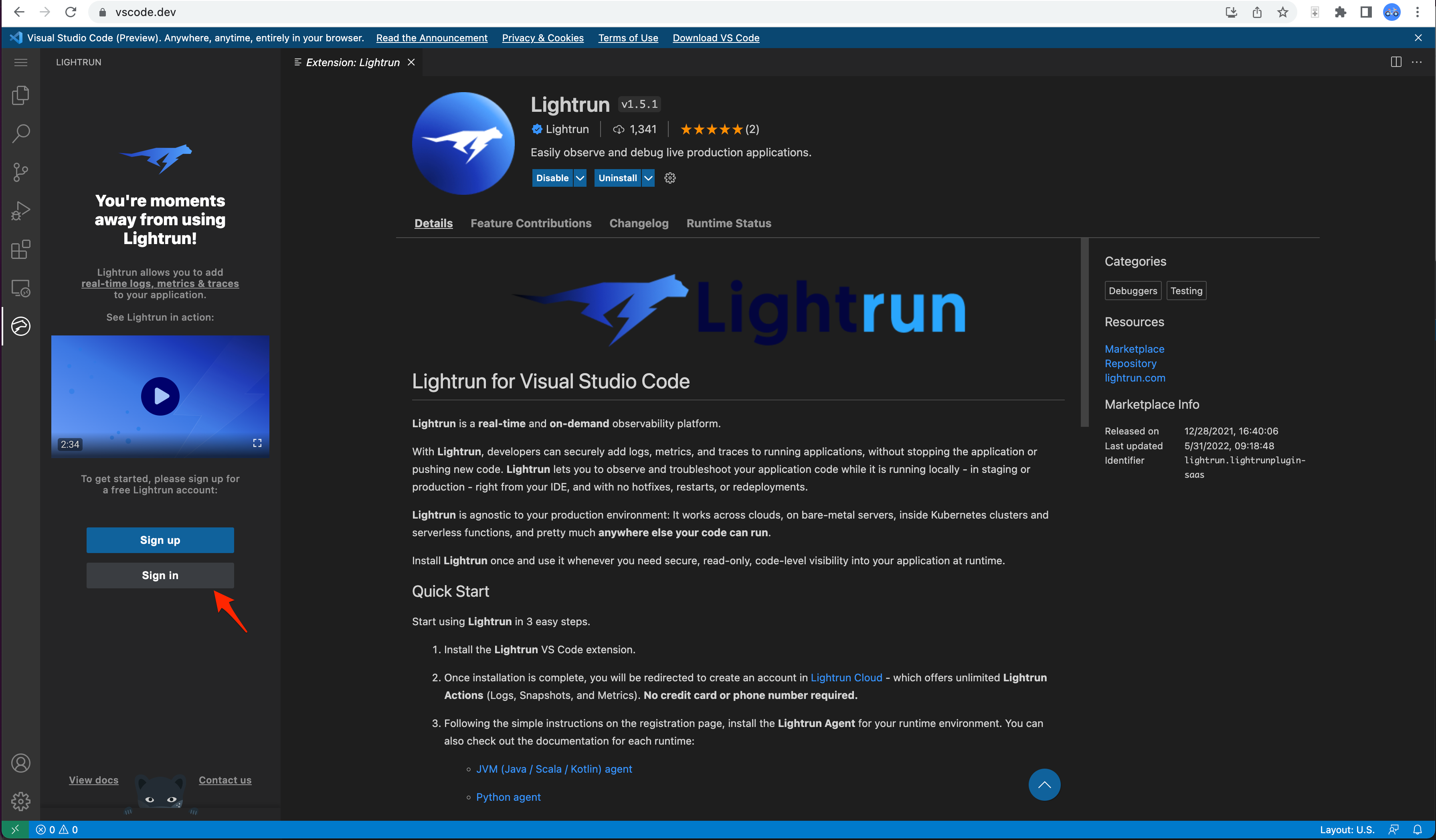This screenshot has width=1436, height=840.
Task: Play the Lightrun demo video
Action: point(160,396)
